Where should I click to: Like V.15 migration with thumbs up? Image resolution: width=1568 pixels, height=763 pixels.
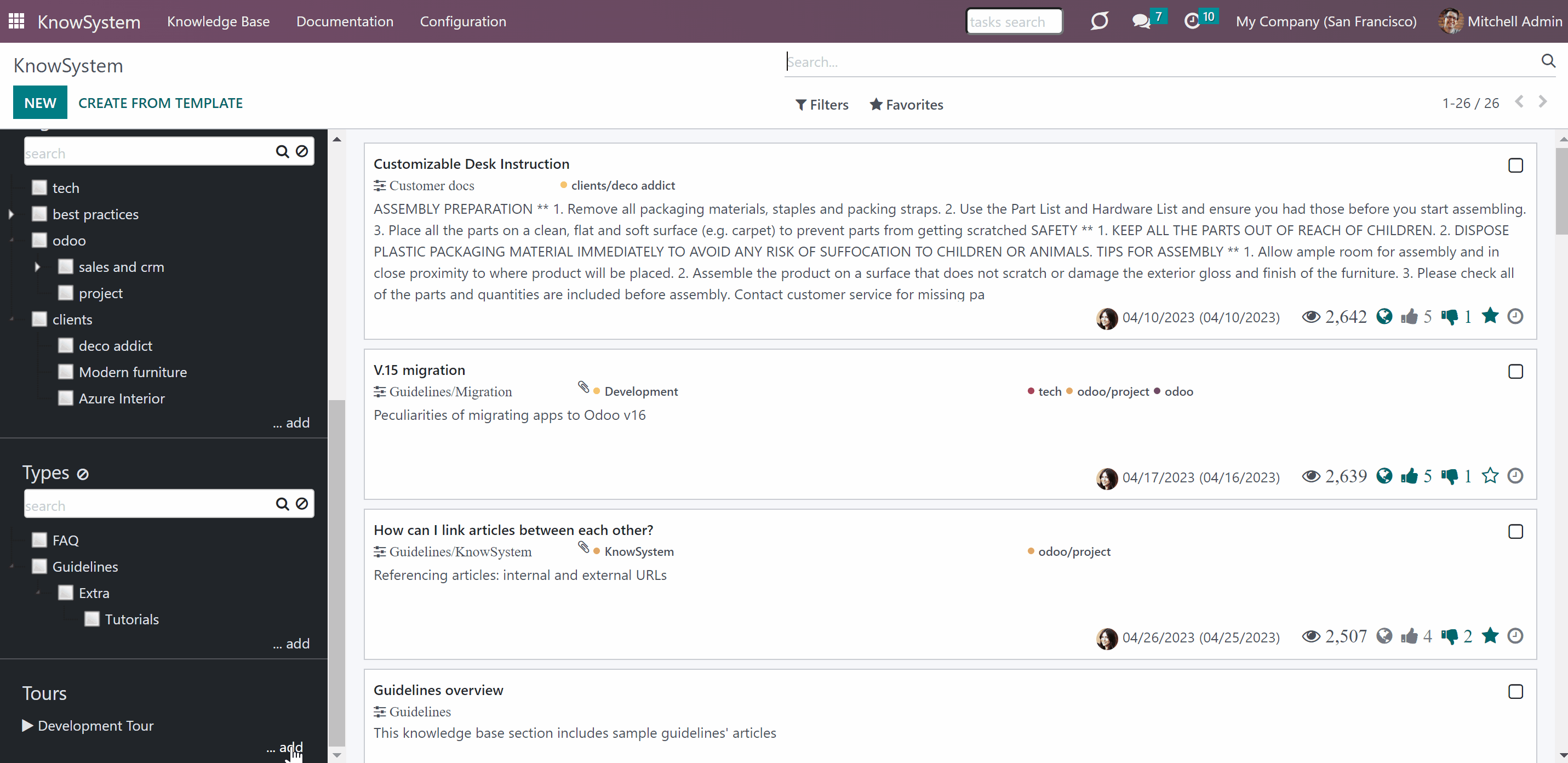click(x=1409, y=476)
